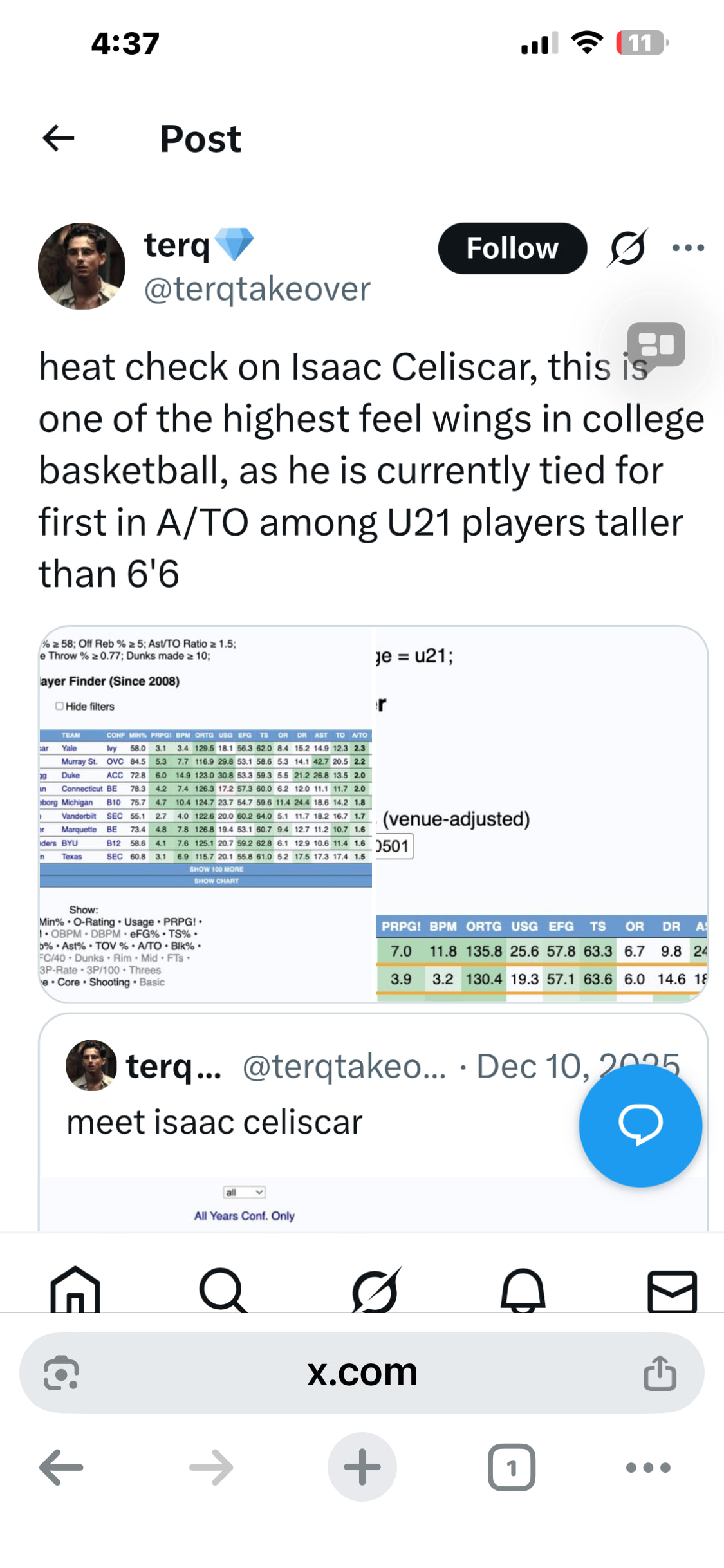Open the Notifications bell tab
724x1568 pixels.
tap(523, 1290)
